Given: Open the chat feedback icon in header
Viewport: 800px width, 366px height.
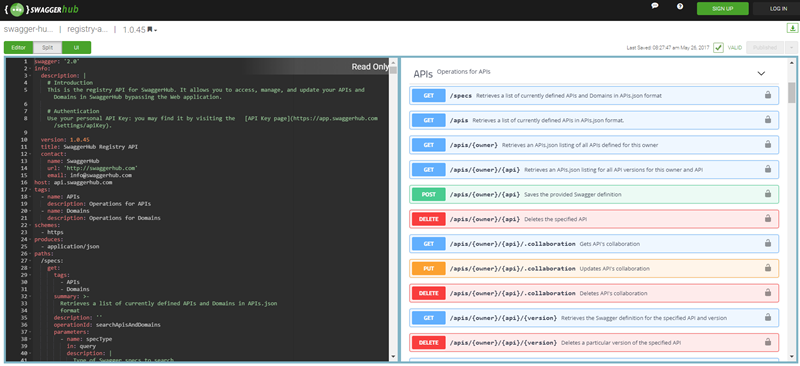Looking at the screenshot, I should (x=655, y=6).
